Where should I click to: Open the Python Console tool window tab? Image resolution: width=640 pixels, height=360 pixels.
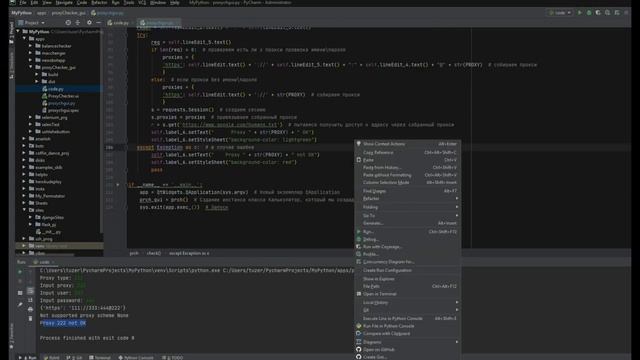point(136,357)
